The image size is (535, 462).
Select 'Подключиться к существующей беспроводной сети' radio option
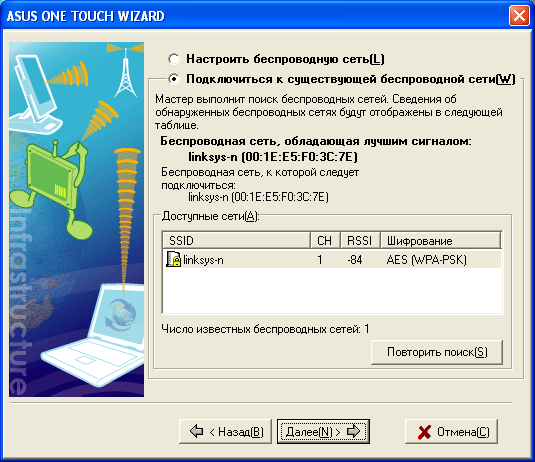(174, 79)
